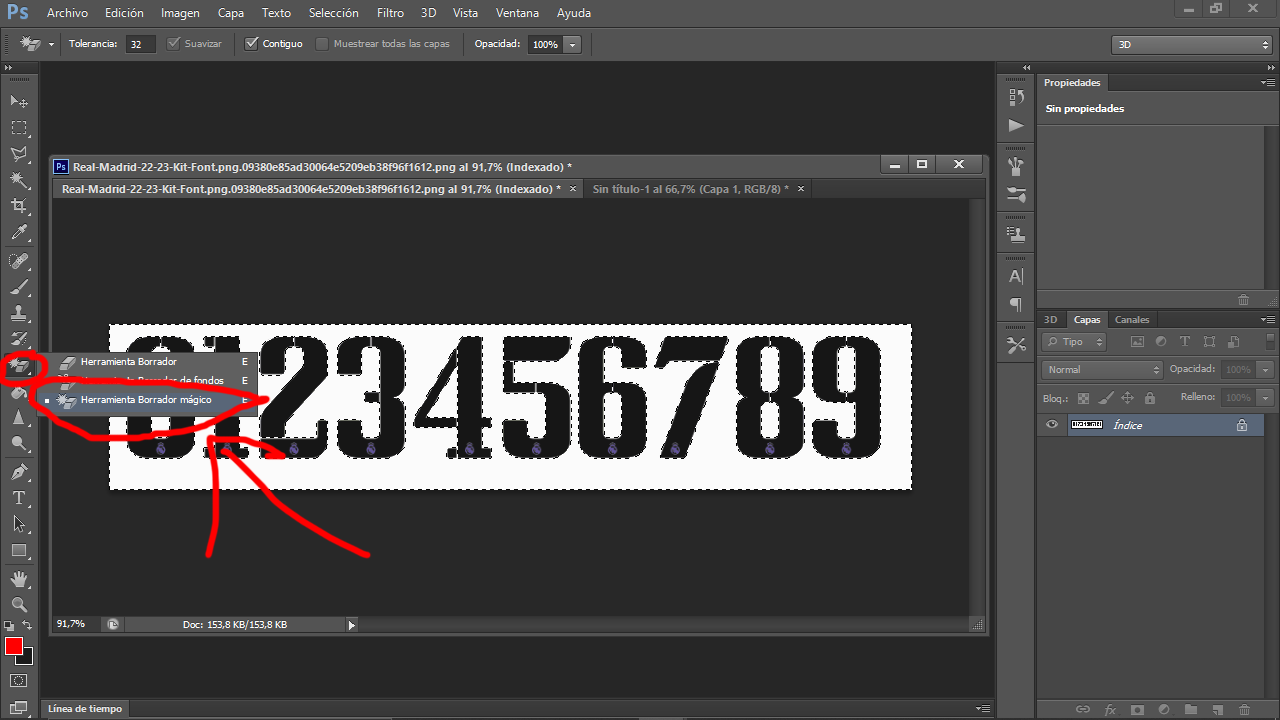This screenshot has width=1280, height=720.
Task: Create a new group folder
Action: [1191, 709]
